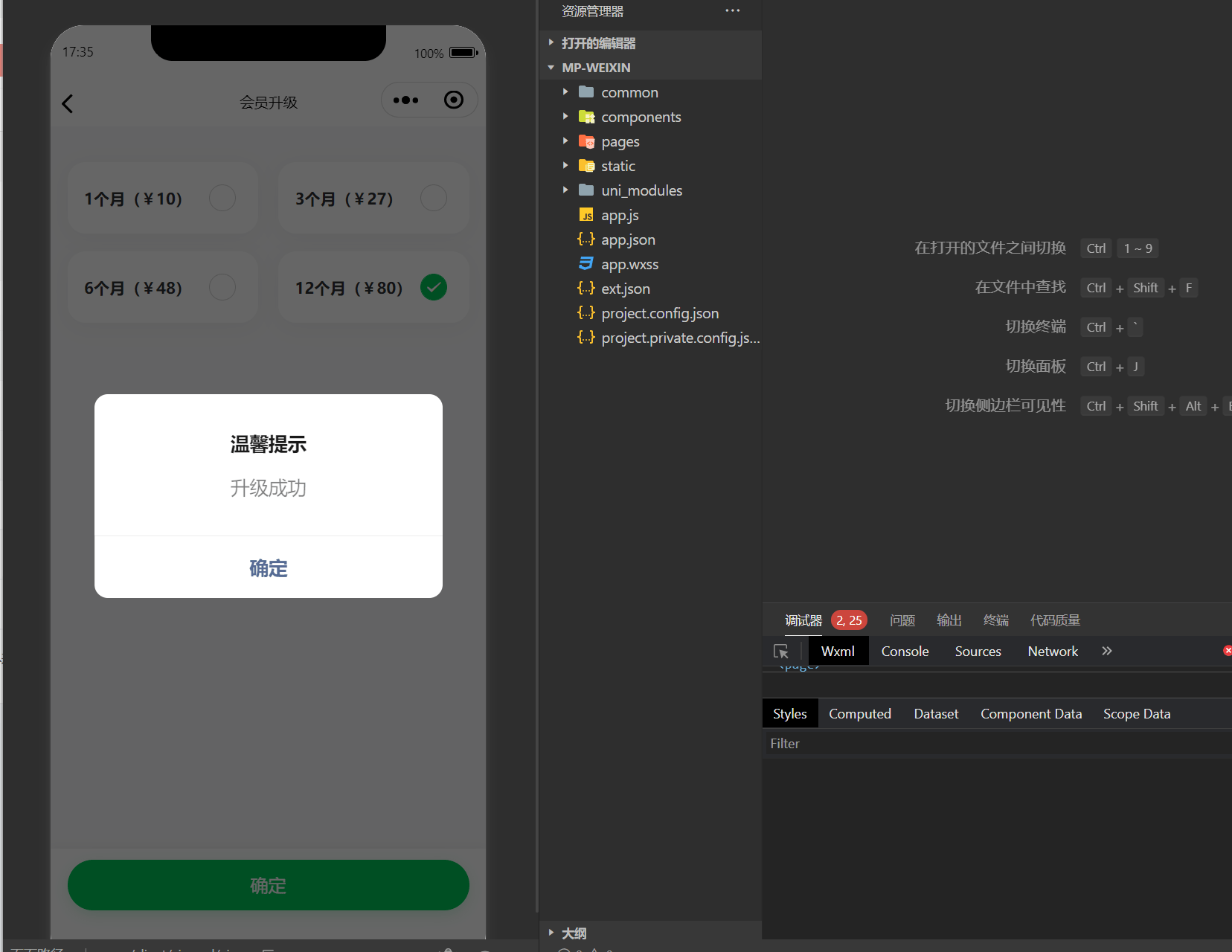Screen dimensions: 1232x952
Task: Expand the pages folder arrow
Action: coord(565,141)
